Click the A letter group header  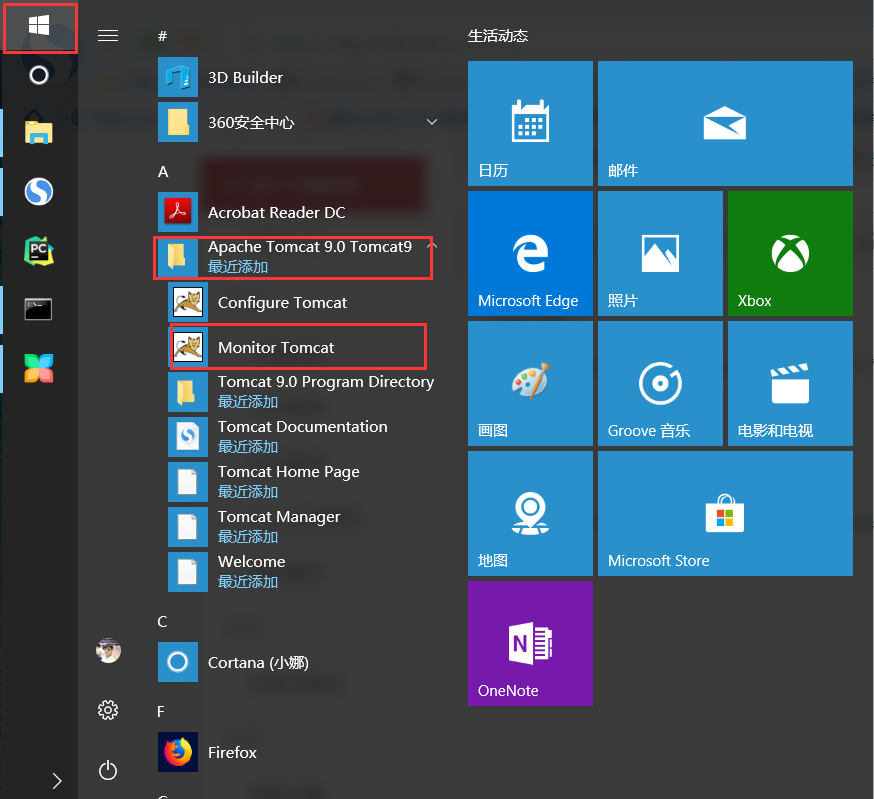[163, 171]
